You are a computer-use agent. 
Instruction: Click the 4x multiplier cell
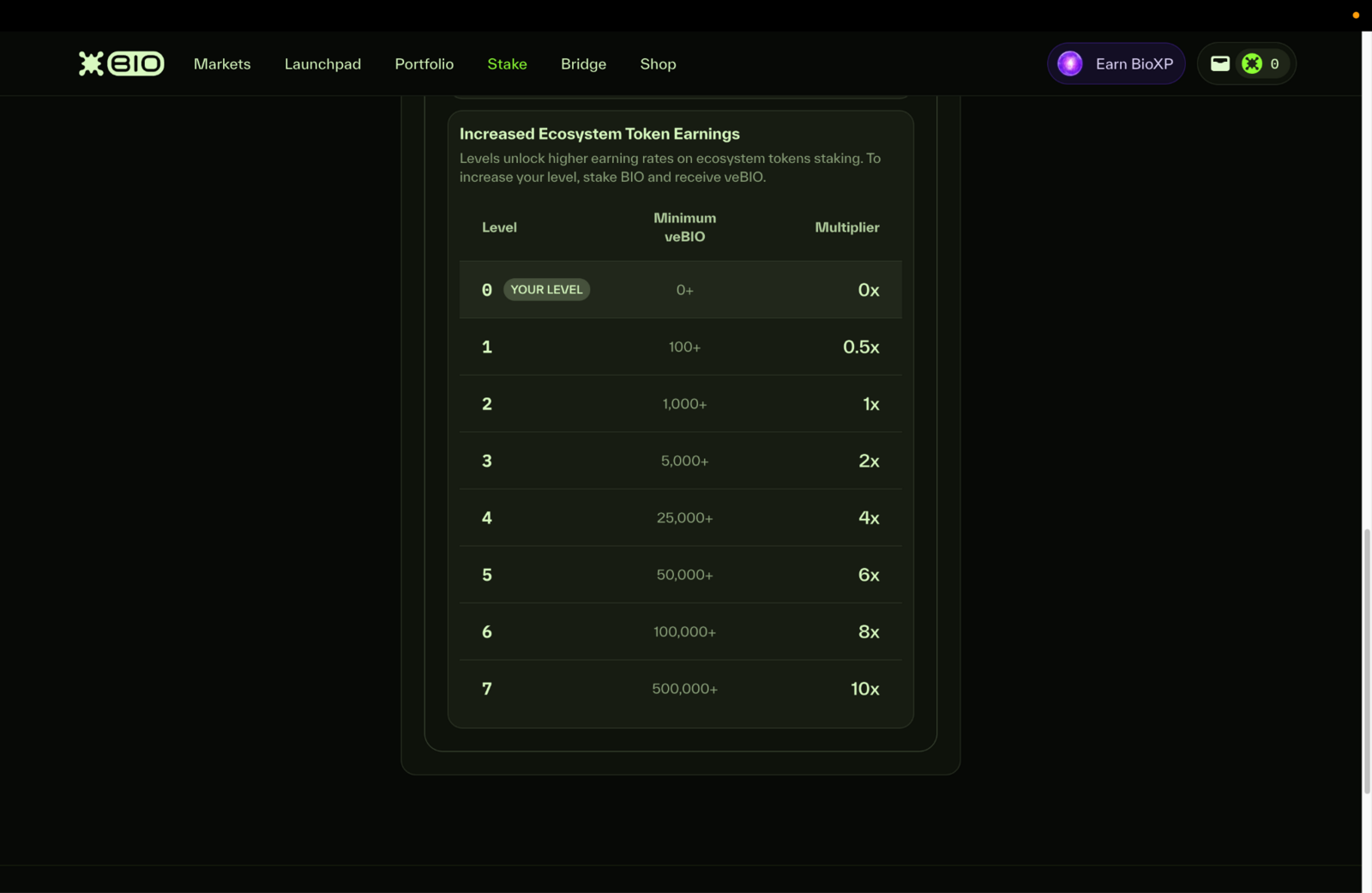click(869, 517)
